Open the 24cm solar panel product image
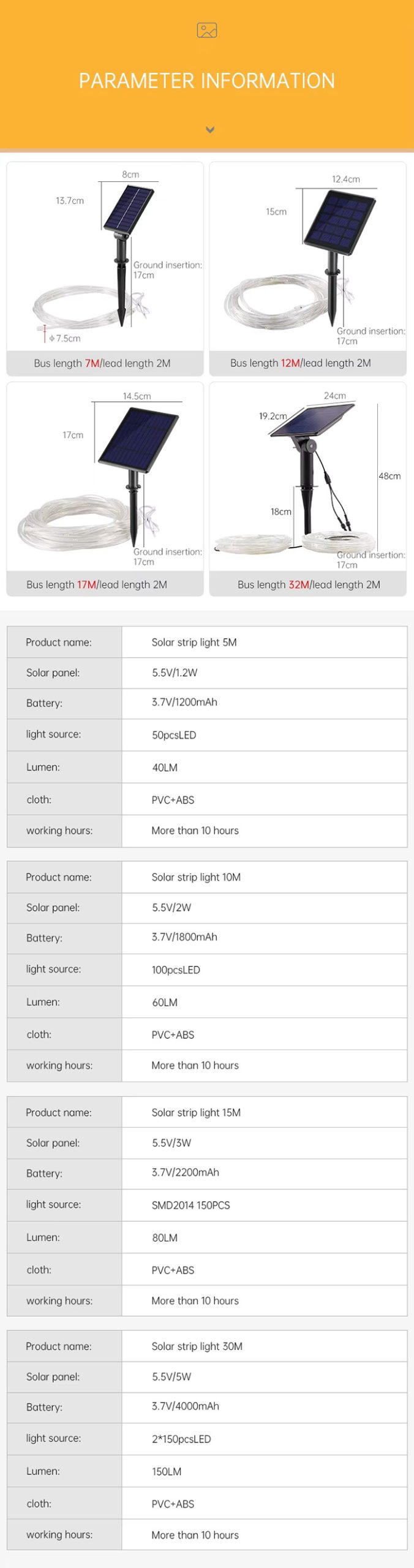This screenshot has width=414, height=1568. (307, 477)
